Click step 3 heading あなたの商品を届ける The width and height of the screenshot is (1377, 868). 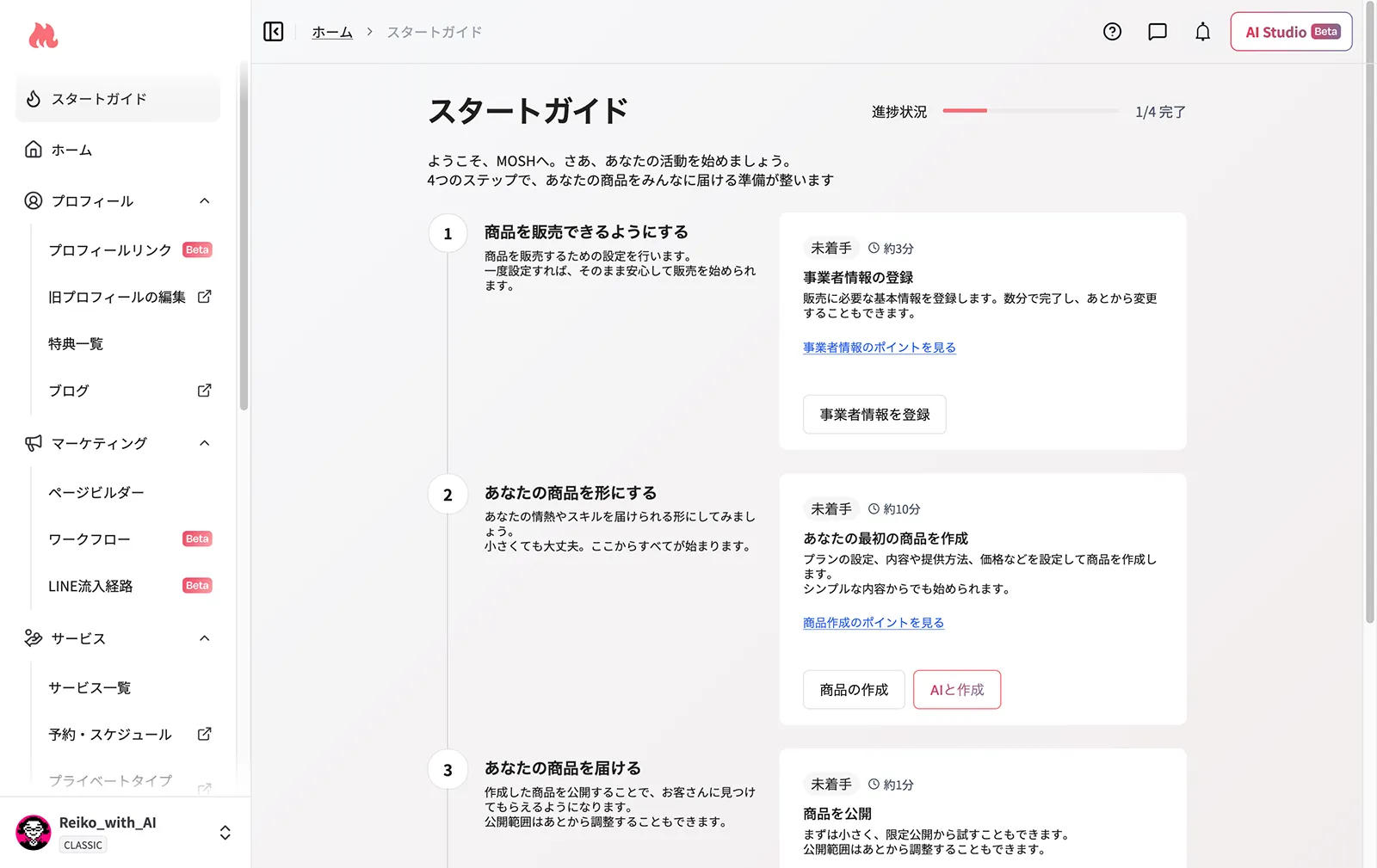point(563,768)
